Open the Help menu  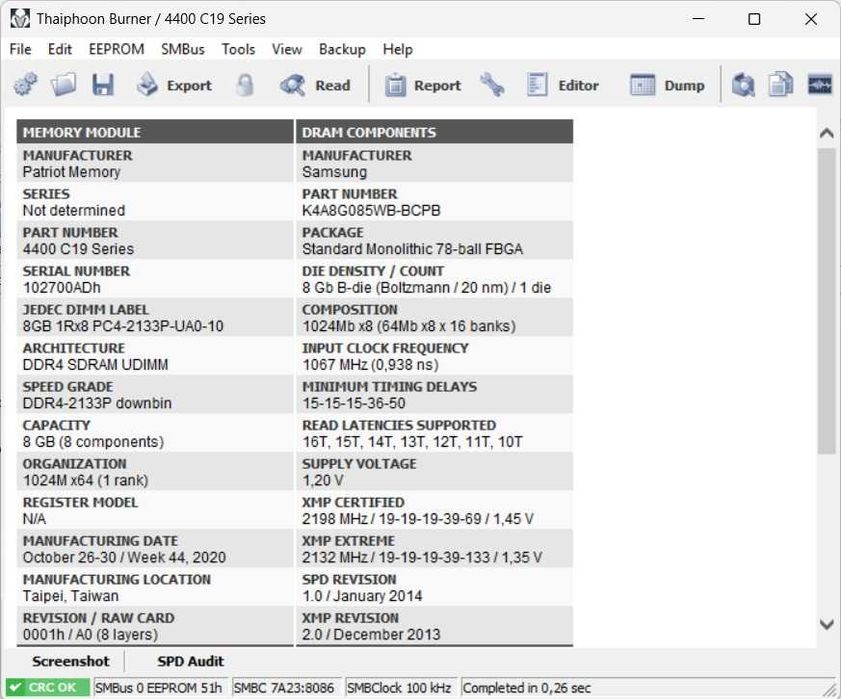[x=397, y=49]
